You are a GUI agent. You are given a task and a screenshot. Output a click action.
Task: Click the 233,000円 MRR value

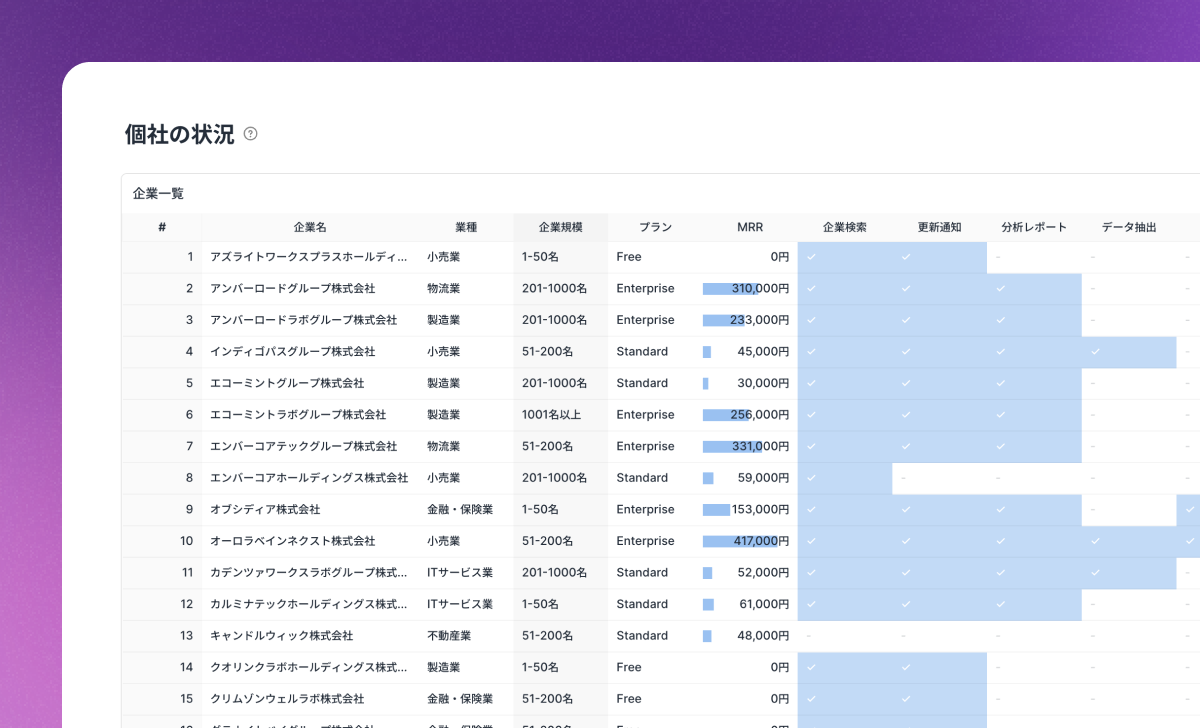coord(760,320)
